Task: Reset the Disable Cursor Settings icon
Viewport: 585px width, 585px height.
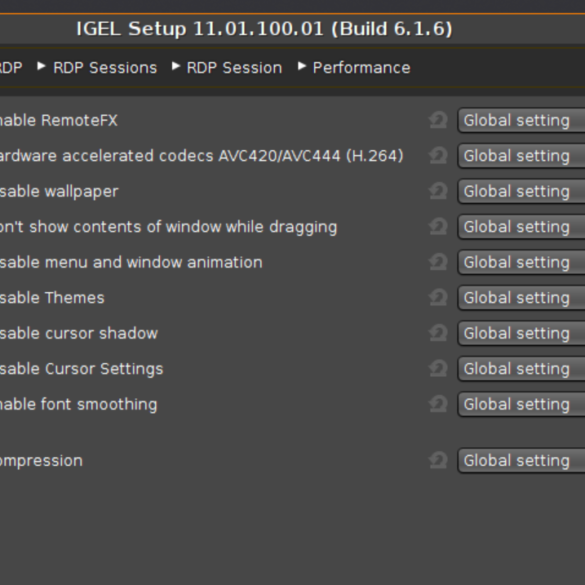Action: click(x=438, y=368)
